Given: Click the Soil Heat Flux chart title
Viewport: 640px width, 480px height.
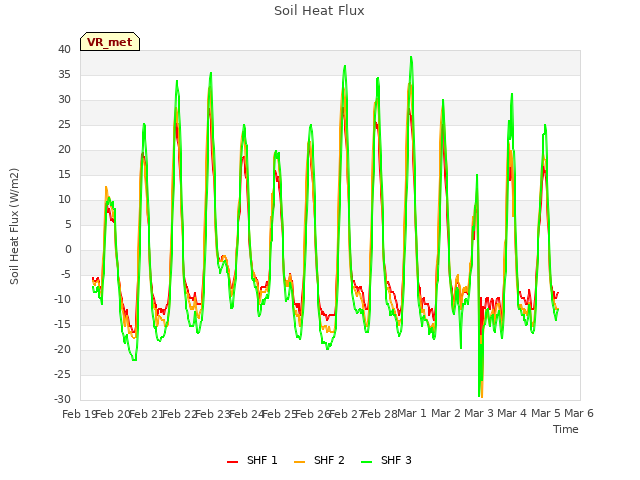Looking at the screenshot, I should [x=319, y=11].
